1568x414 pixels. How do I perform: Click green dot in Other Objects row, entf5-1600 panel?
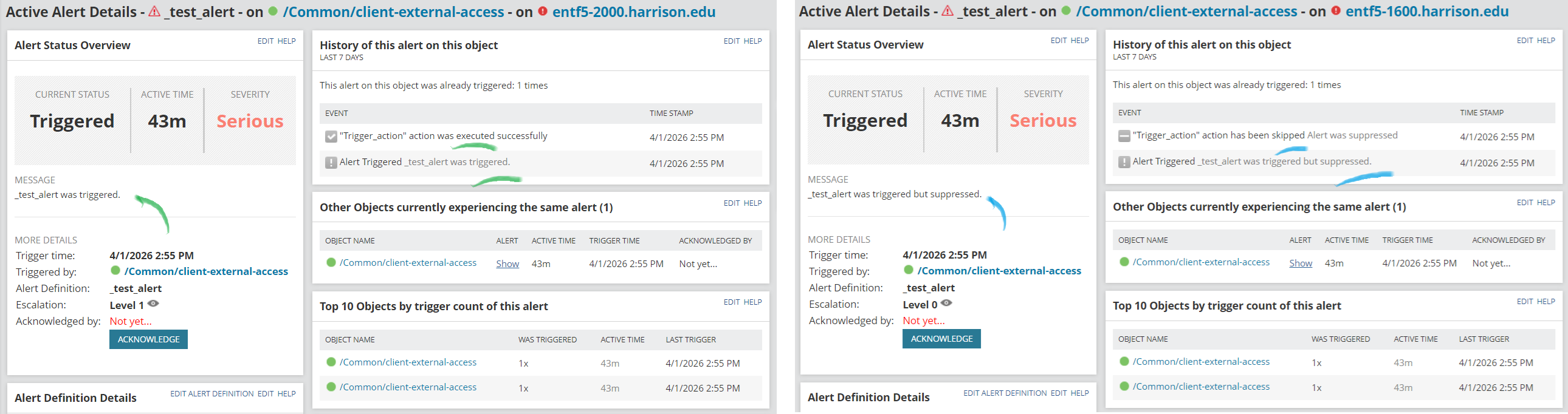click(1124, 262)
